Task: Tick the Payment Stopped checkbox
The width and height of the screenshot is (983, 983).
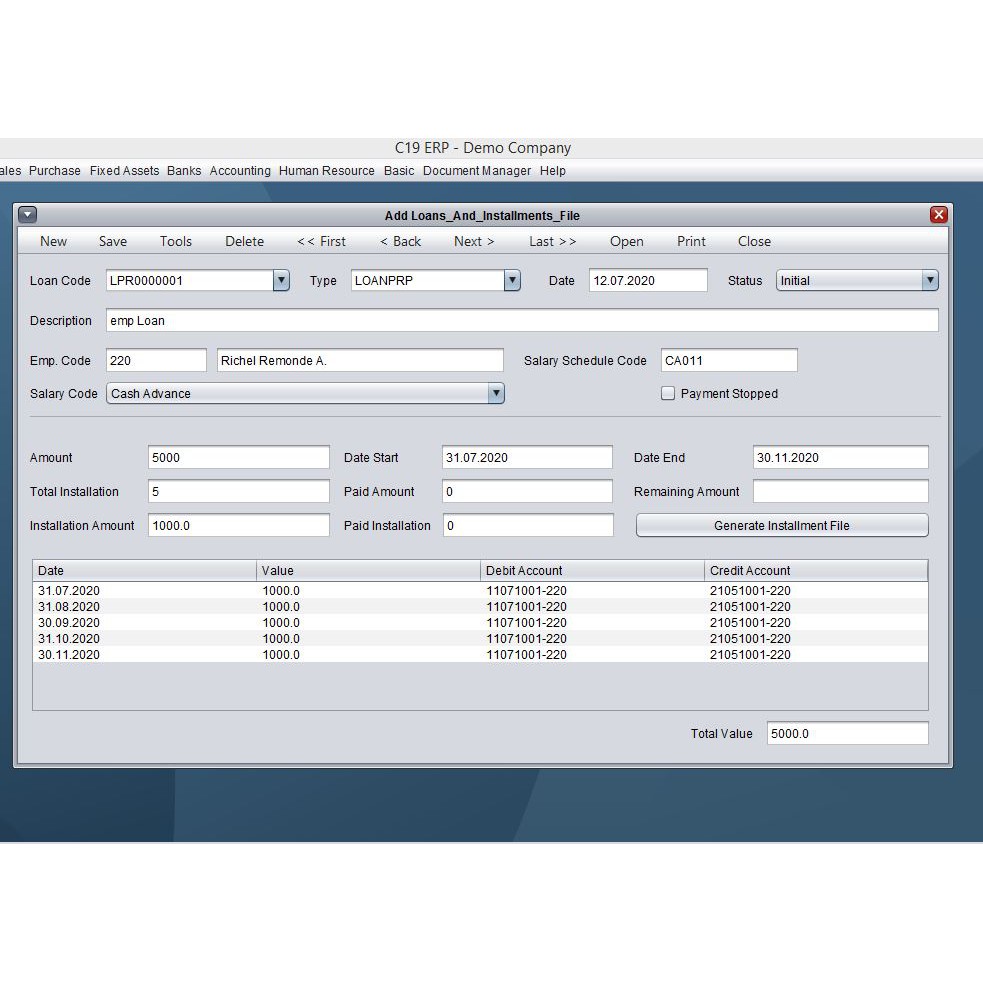Action: click(x=668, y=393)
